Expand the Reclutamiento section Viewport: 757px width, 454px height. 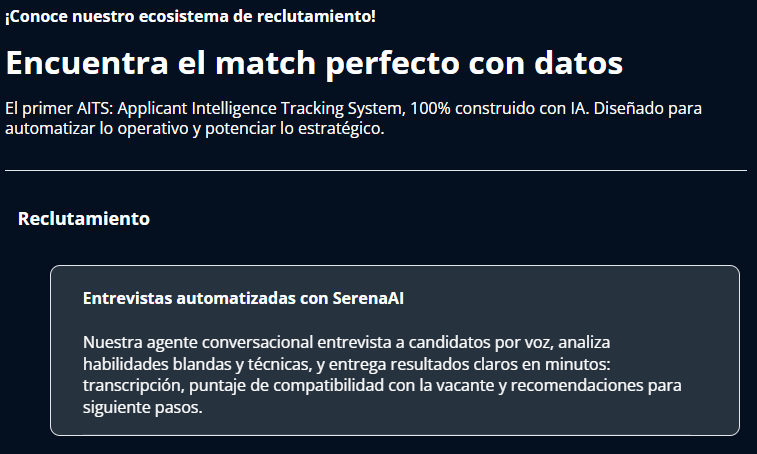click(84, 219)
